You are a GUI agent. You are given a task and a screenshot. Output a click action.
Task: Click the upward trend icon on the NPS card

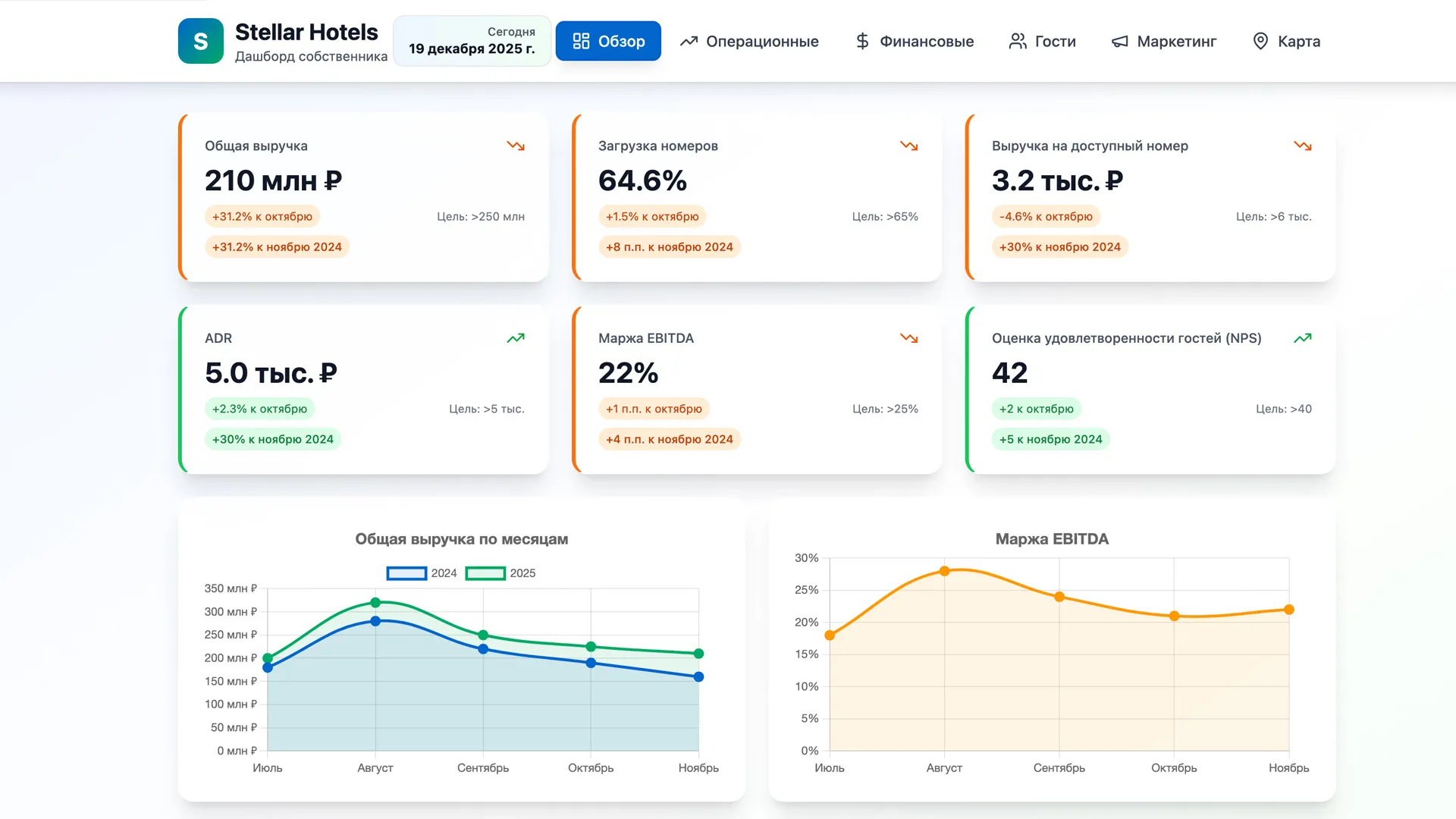(x=1303, y=338)
